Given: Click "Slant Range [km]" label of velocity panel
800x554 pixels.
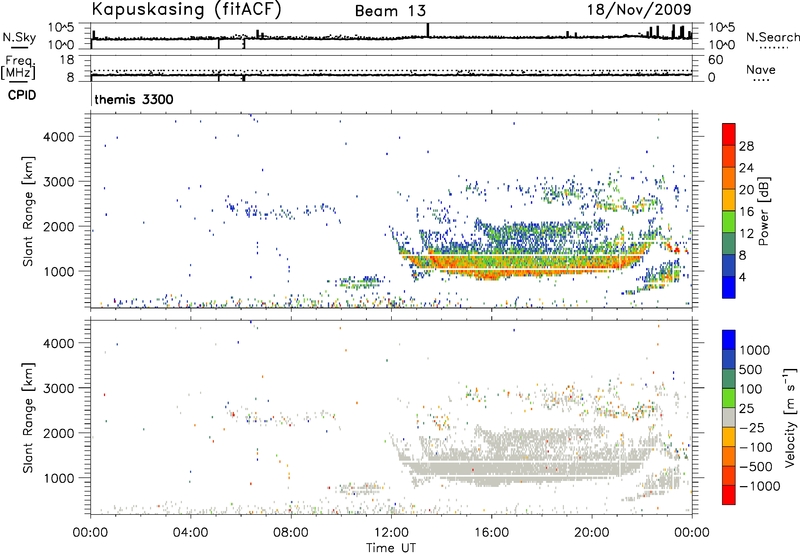Looking at the screenshot, I should point(28,418).
